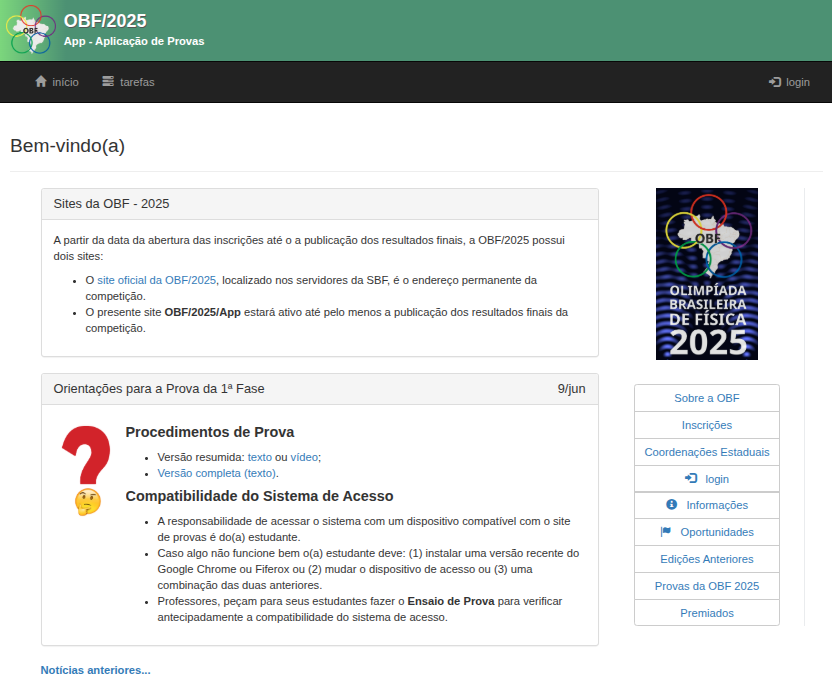
Task: Click the Olimpíada Brasileira de Física 2025 poster
Action: 707,274
